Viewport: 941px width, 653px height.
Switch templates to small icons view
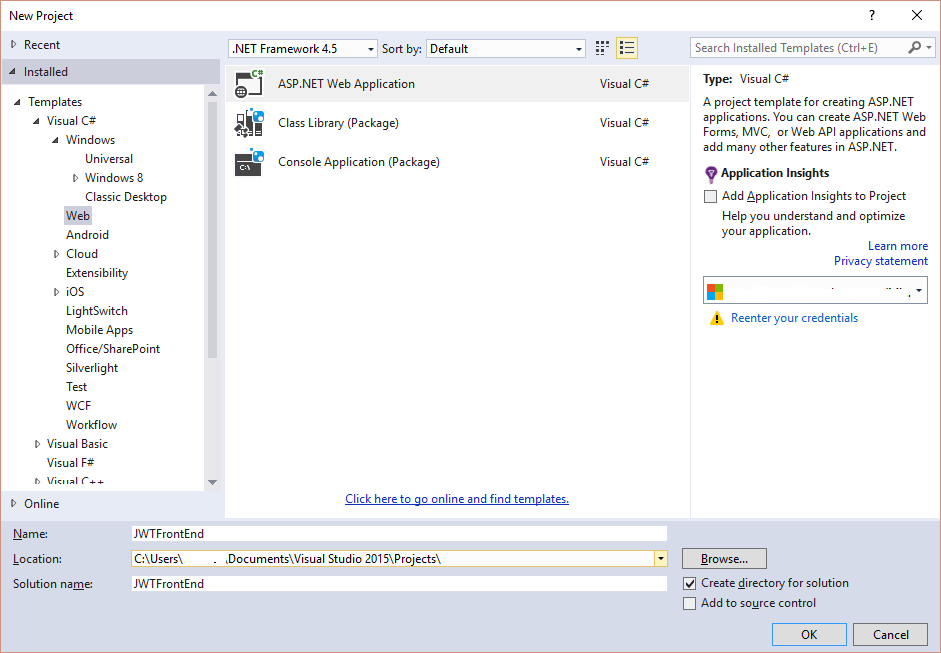click(601, 47)
